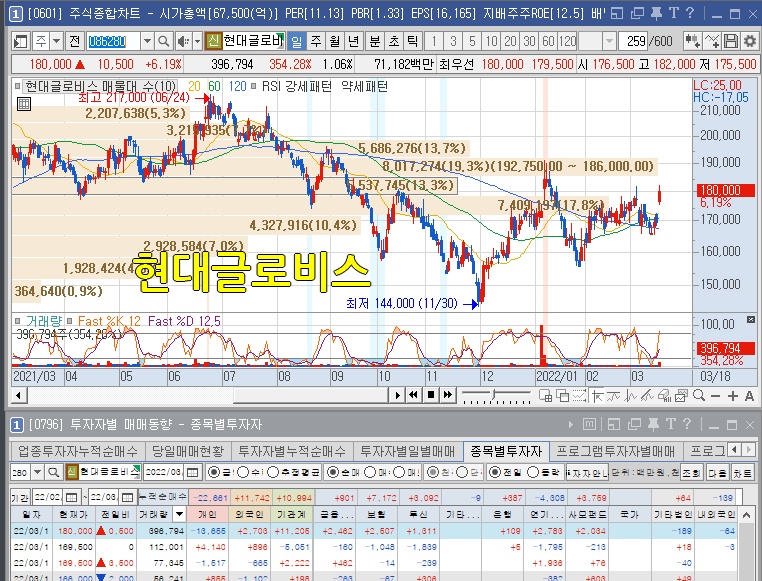The width and height of the screenshot is (762, 581).
Task: Click chart zoom magnifier icon in bottom toolbar
Action: coord(699,395)
